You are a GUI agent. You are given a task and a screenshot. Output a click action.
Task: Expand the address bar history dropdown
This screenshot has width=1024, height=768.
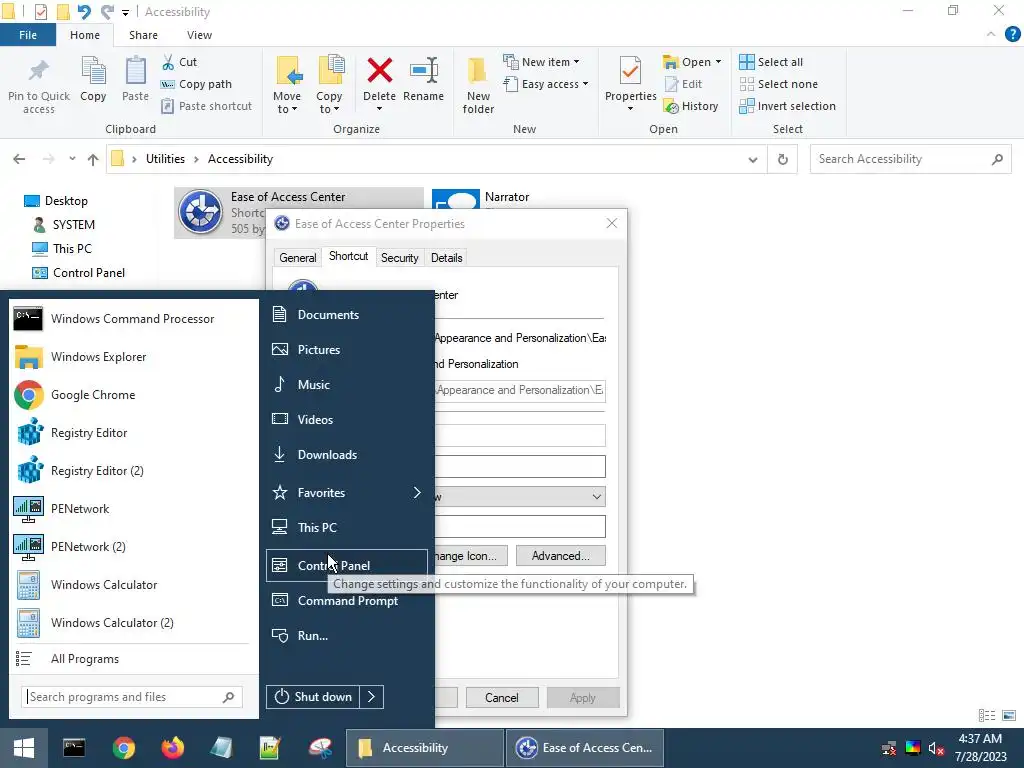tap(753, 159)
